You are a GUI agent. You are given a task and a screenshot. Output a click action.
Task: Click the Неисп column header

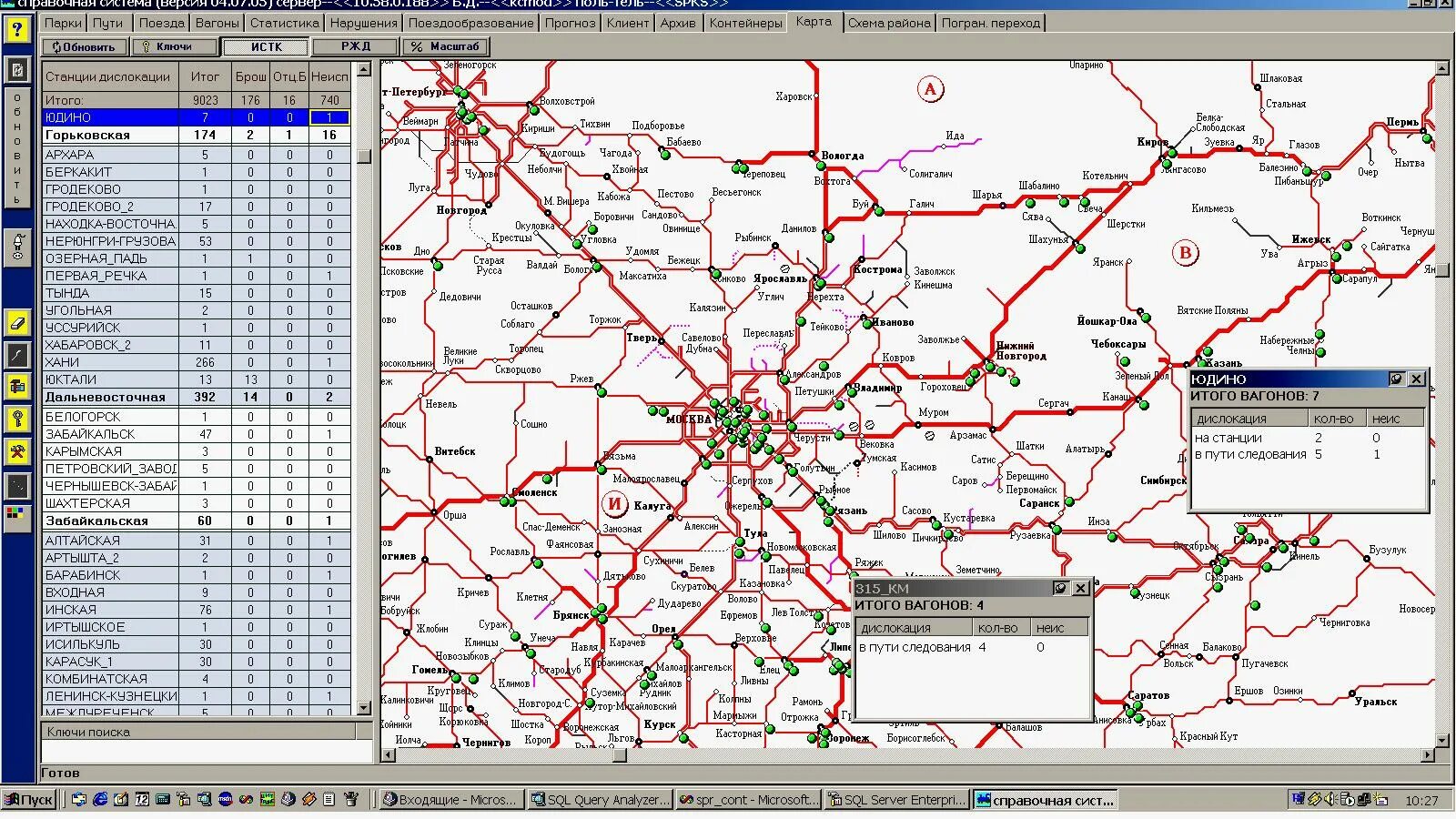329,76
